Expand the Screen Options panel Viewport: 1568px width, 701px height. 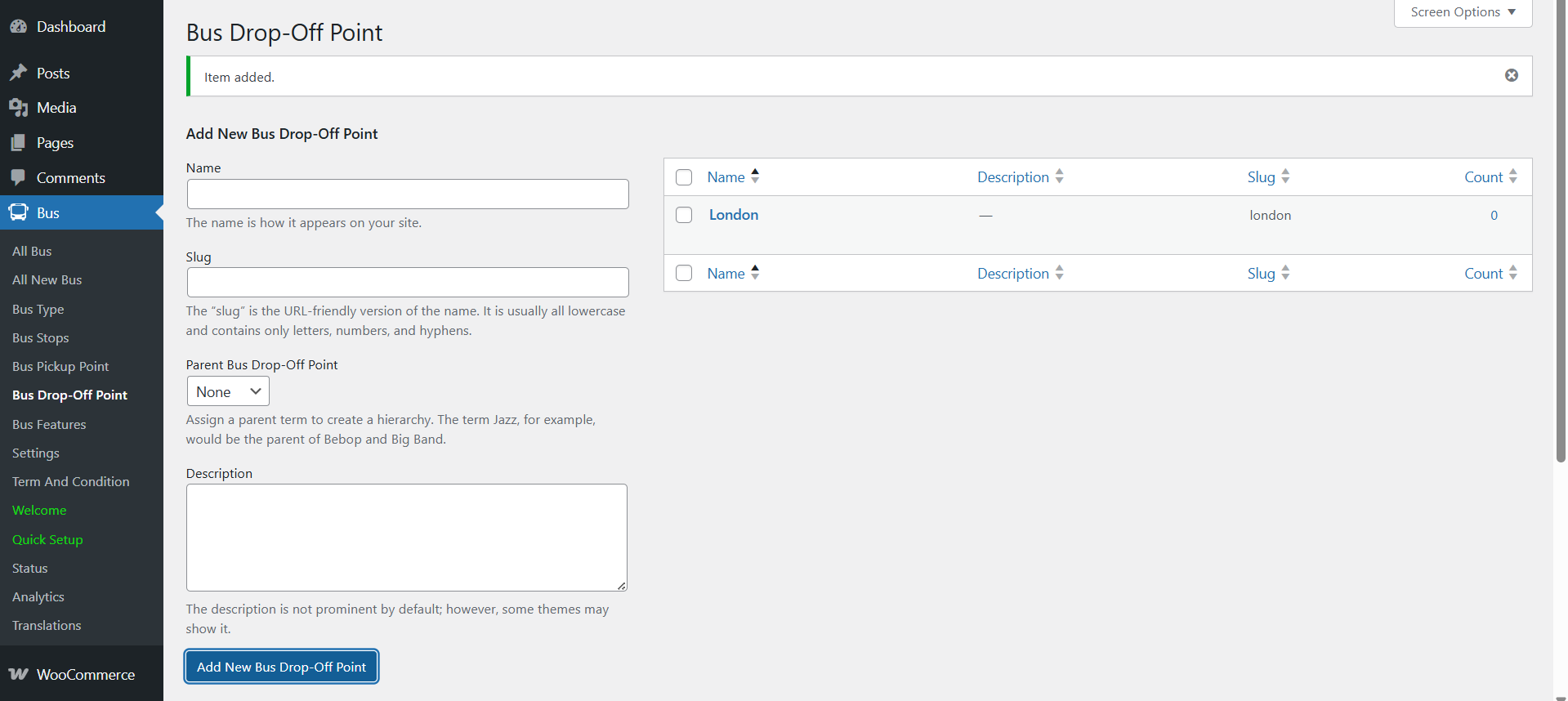coord(1462,12)
